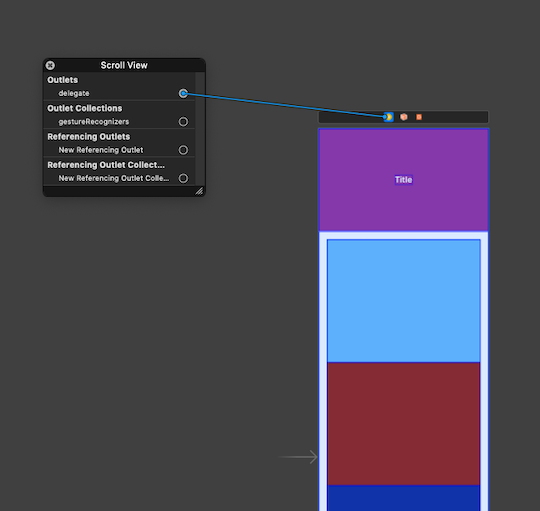Select the View Controller icon in scene dock

(x=389, y=117)
